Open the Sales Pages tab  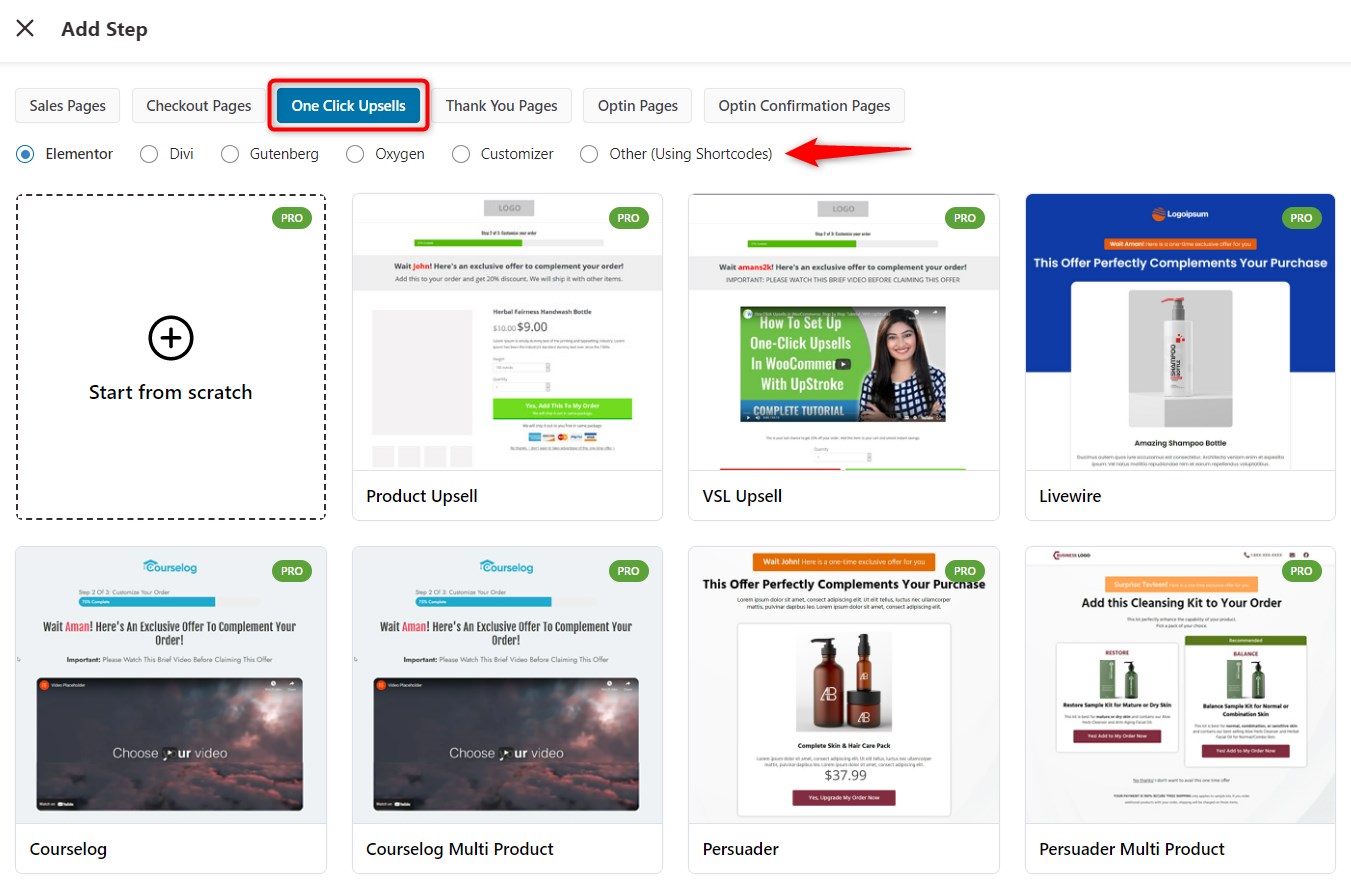point(67,105)
